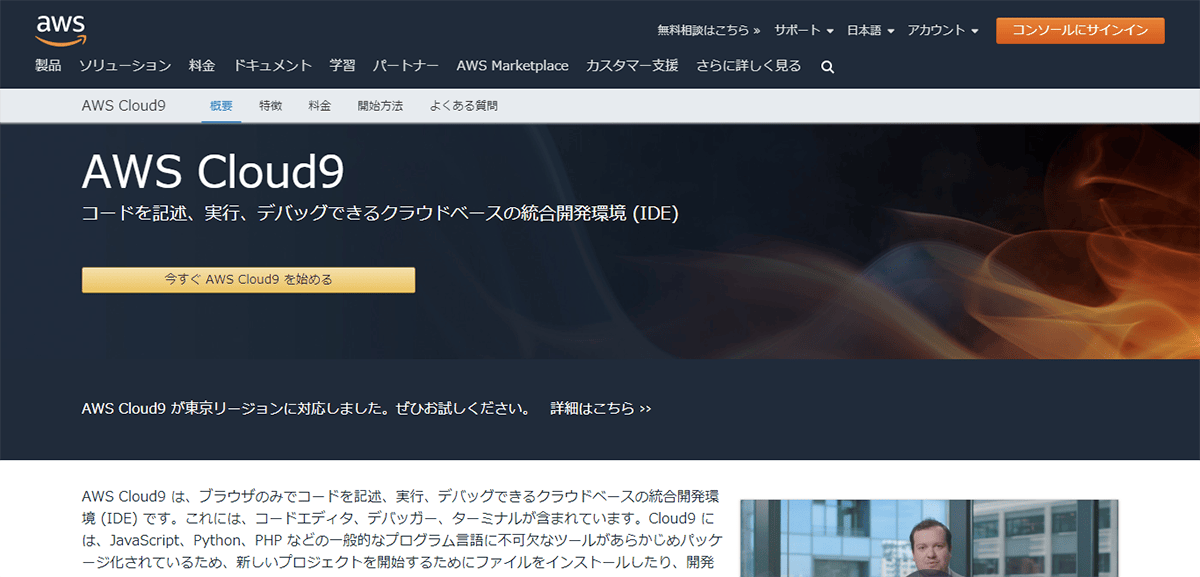The width and height of the screenshot is (1200, 577).
Task: Open the ソリューション menu
Action: pos(125,66)
